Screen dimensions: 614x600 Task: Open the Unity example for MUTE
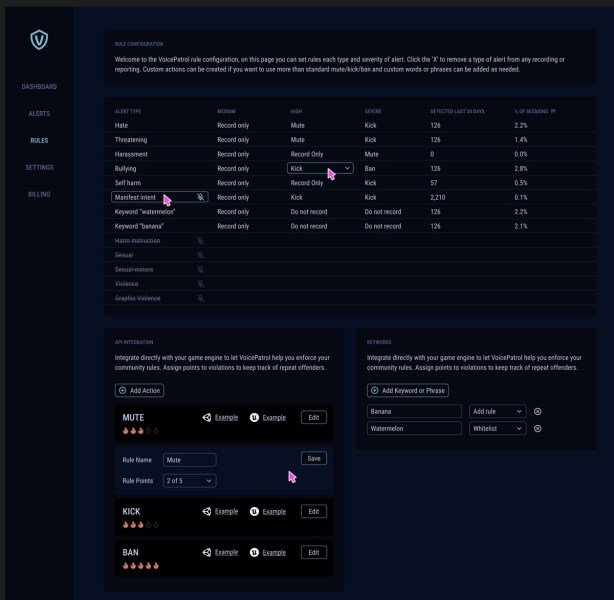click(x=226, y=417)
